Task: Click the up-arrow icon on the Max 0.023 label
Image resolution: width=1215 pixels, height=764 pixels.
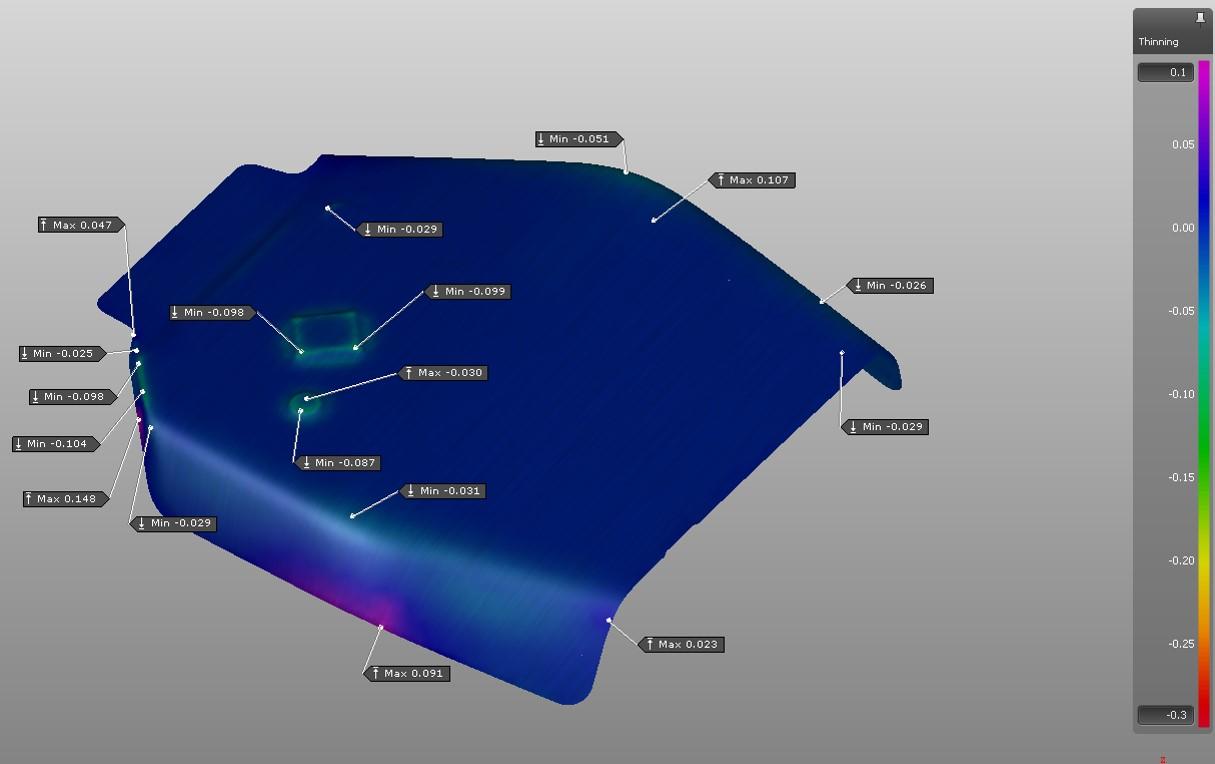Action: click(650, 645)
